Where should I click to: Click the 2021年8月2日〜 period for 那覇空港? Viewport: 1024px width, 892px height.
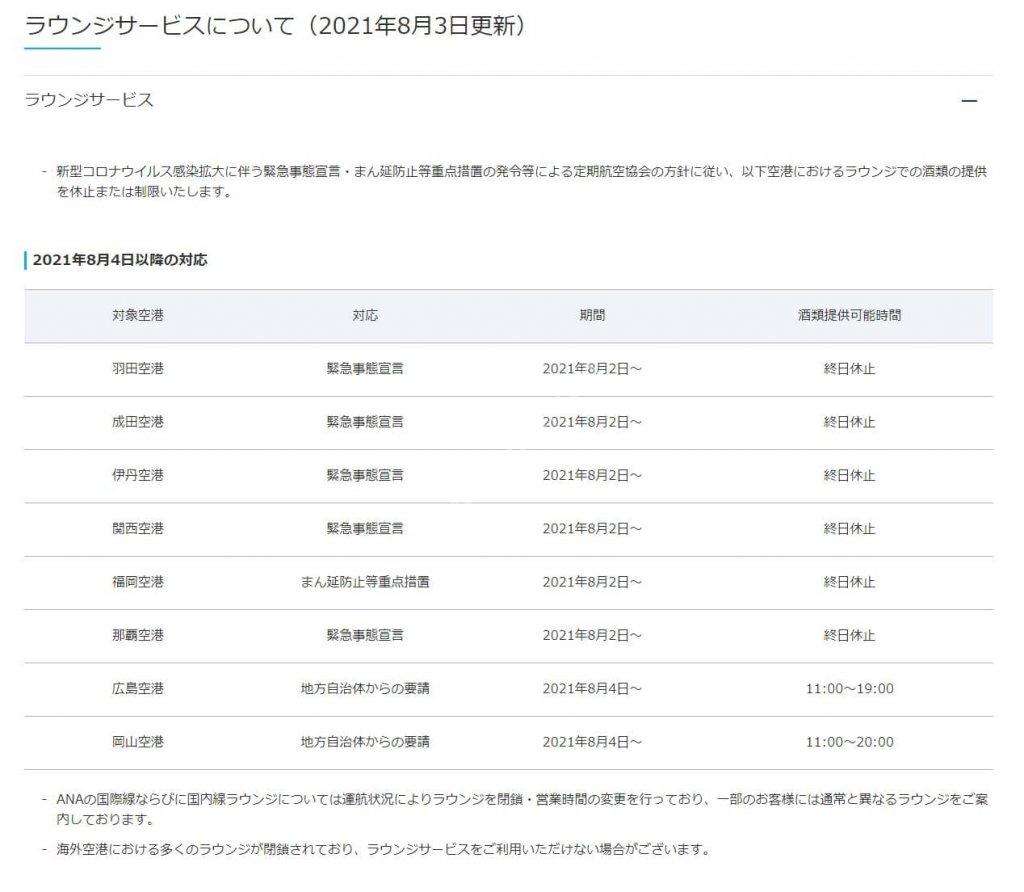[x=592, y=635]
